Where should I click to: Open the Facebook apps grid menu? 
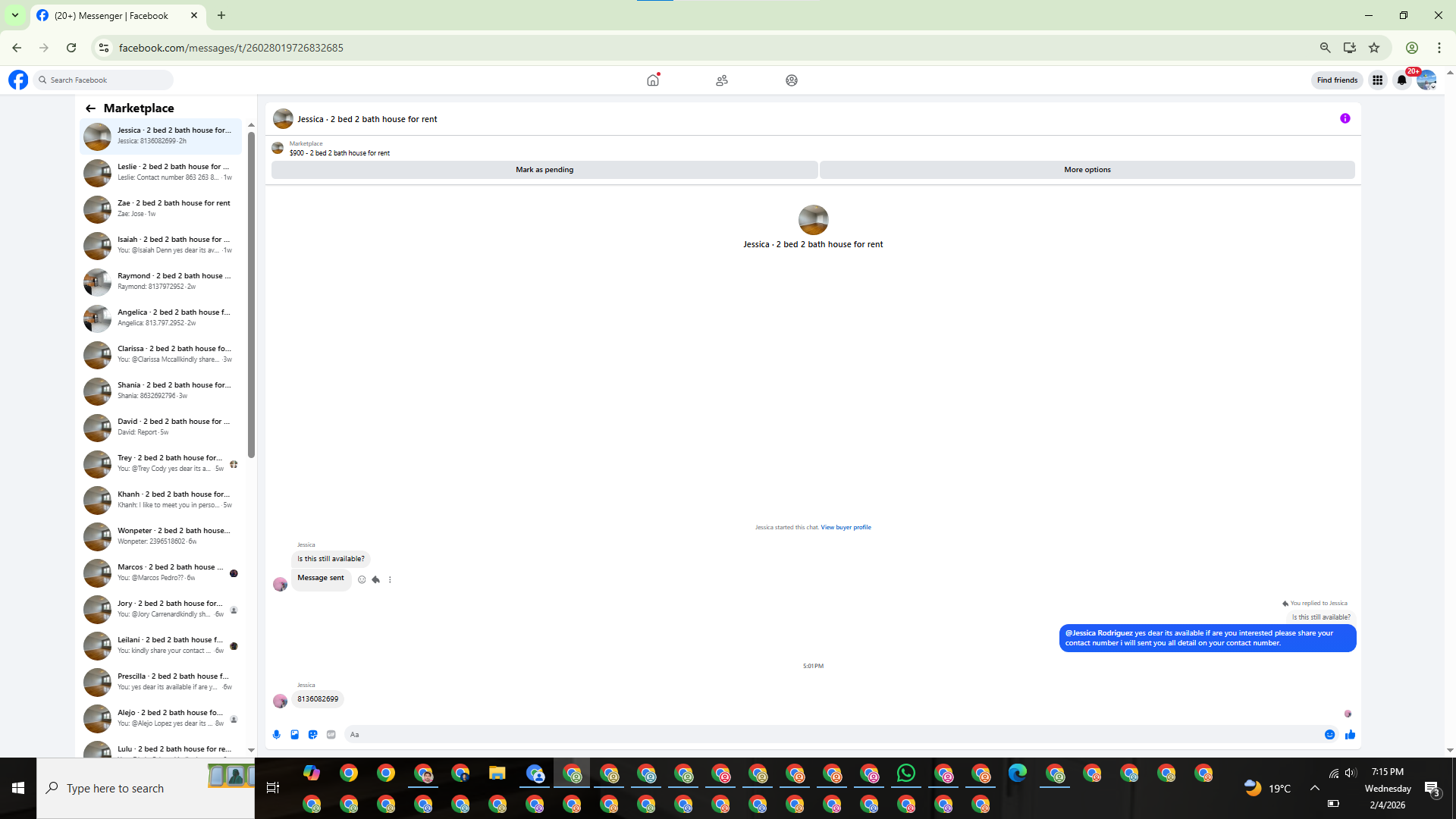(1377, 80)
